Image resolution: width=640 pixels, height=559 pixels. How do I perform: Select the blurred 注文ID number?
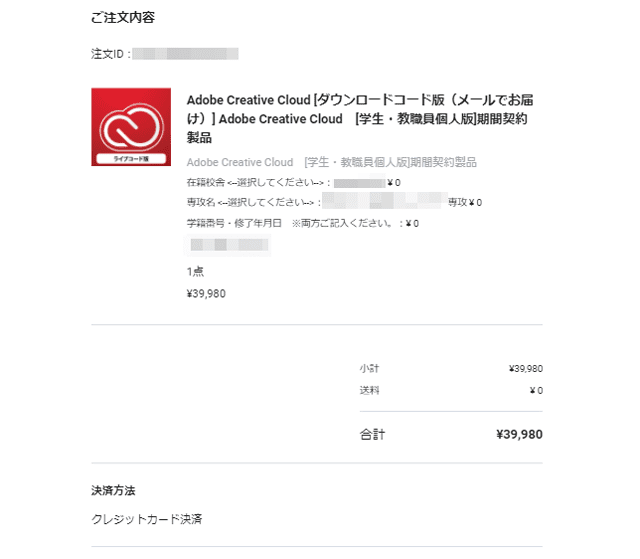pyautogui.click(x=185, y=54)
